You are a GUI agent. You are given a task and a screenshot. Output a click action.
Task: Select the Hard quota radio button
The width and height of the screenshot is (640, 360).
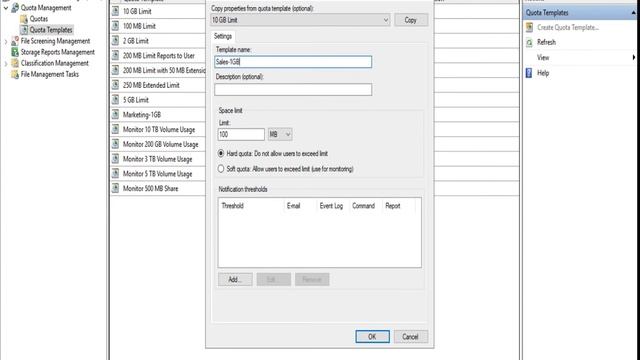pos(221,153)
